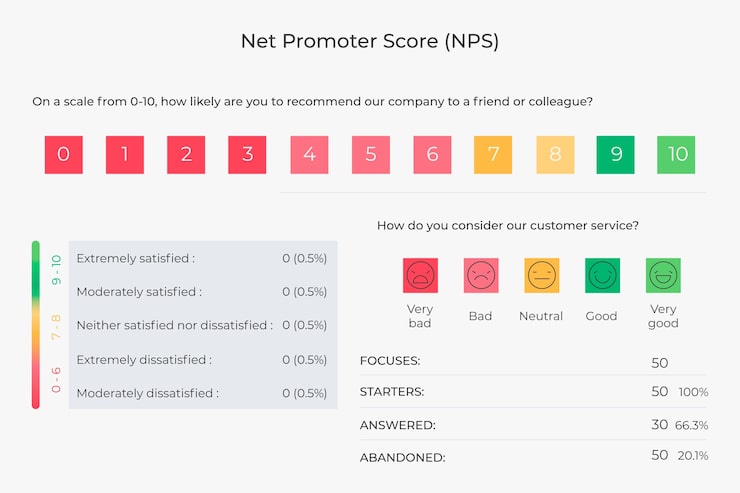Select the dark green score 9
The width and height of the screenshot is (740, 493).
click(616, 155)
